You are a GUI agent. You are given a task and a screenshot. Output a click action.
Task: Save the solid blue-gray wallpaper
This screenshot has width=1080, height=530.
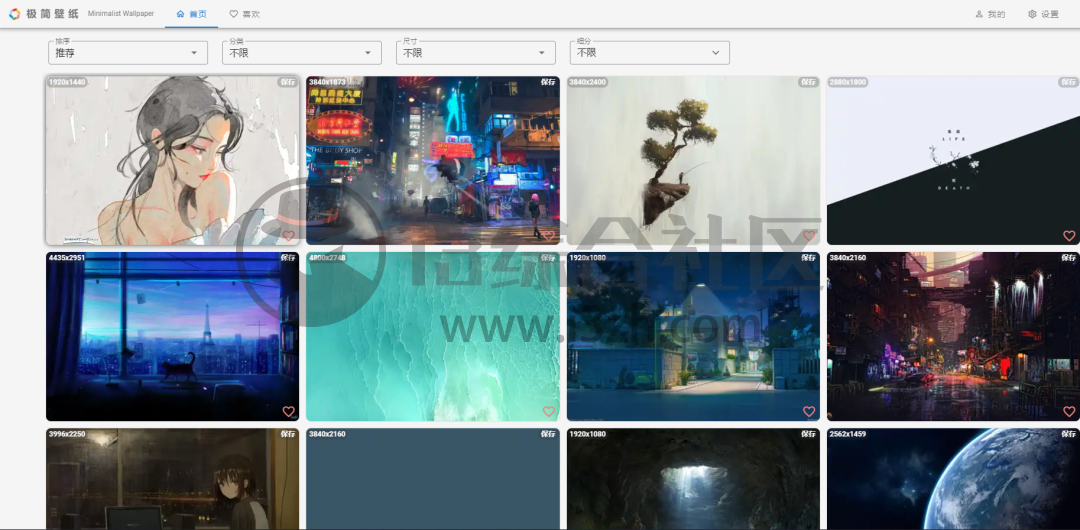(x=548, y=434)
